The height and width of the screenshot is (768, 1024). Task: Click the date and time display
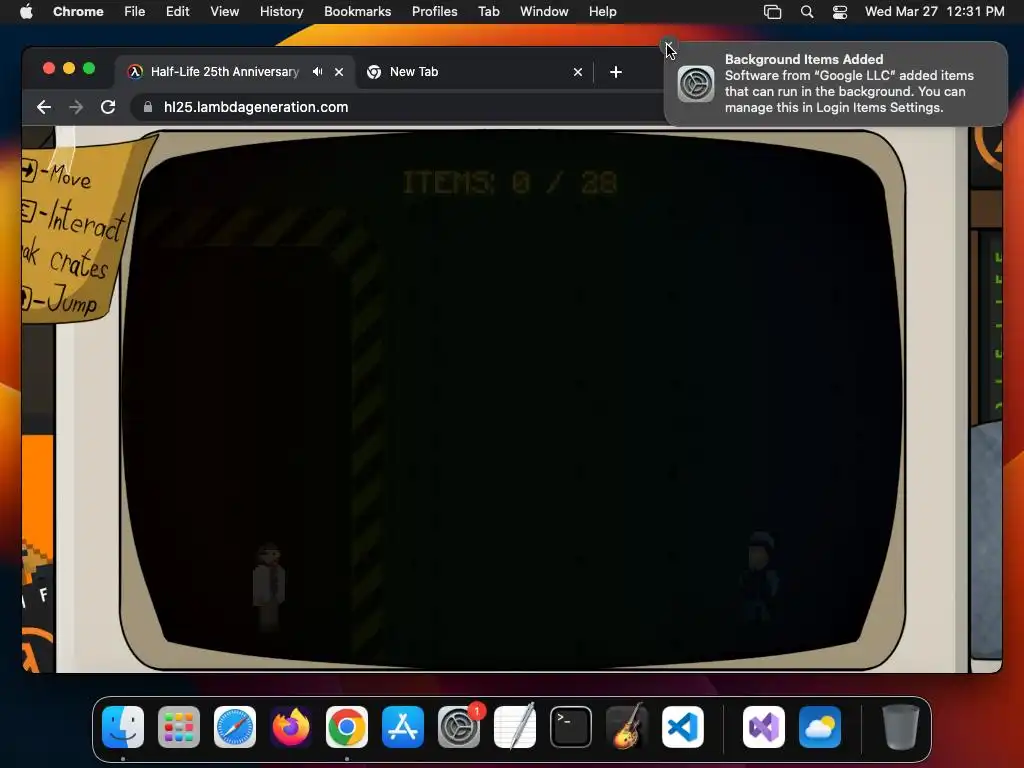point(935,11)
